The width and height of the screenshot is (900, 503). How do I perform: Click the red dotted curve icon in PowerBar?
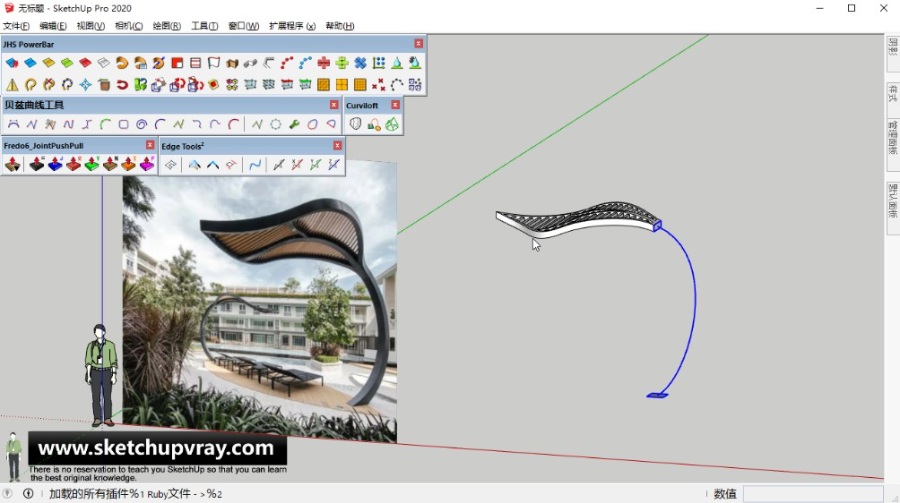click(x=287, y=63)
